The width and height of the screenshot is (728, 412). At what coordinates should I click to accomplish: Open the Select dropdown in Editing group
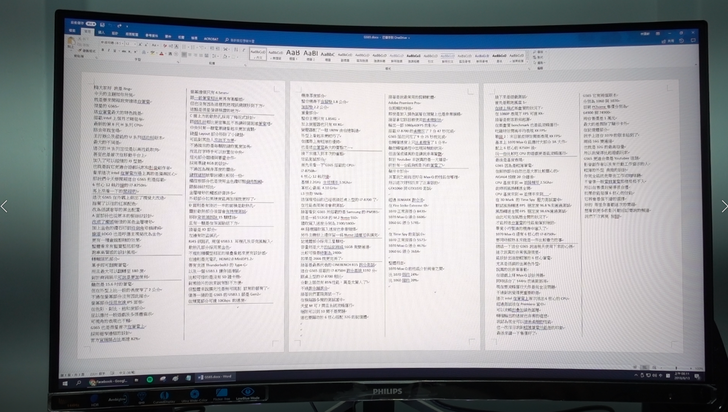coord(540,63)
